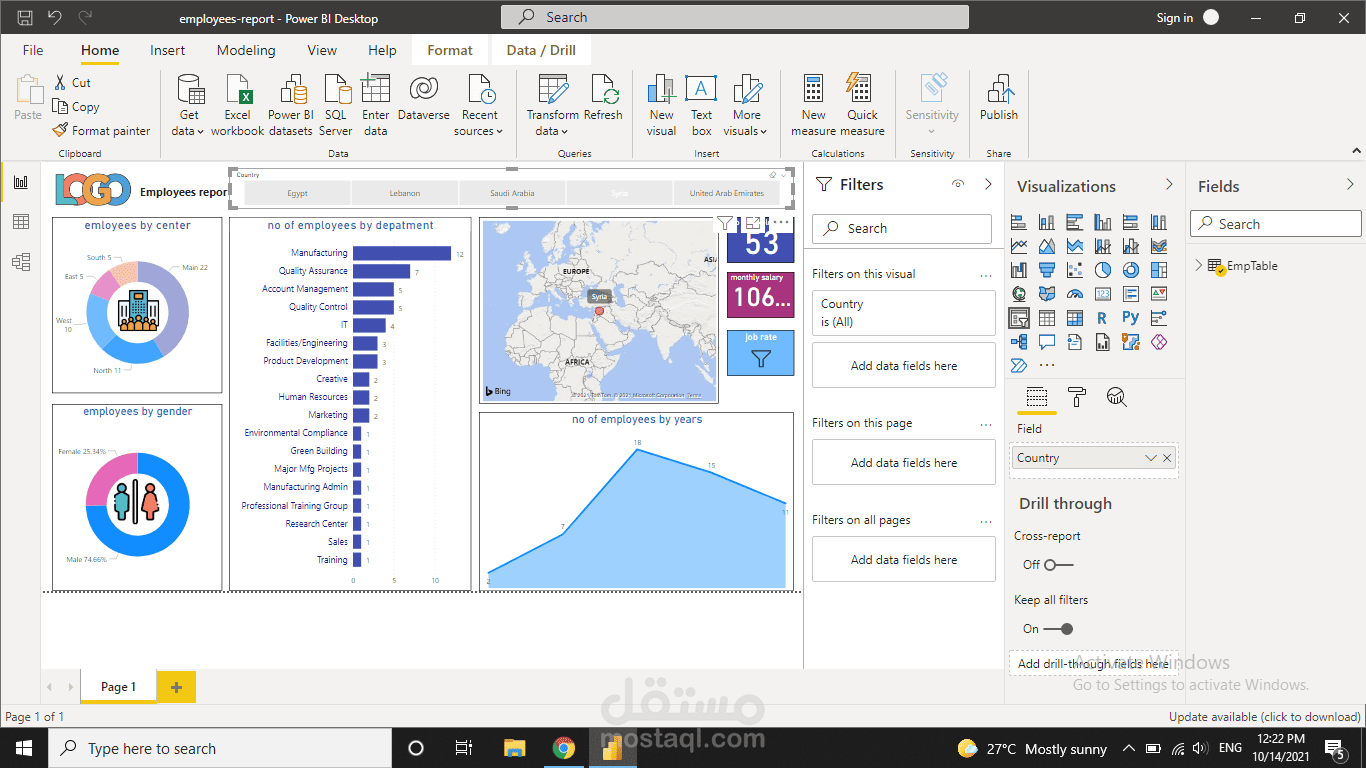The height and width of the screenshot is (768, 1366).
Task: Remove the Country field with X
Action: coord(1166,458)
